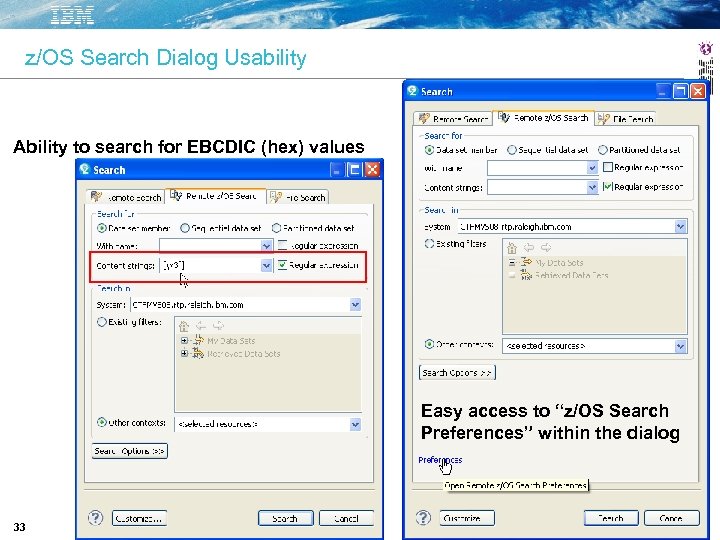Select Other contexts radio in right dialog
The width and height of the screenshot is (720, 540).
coord(429,343)
